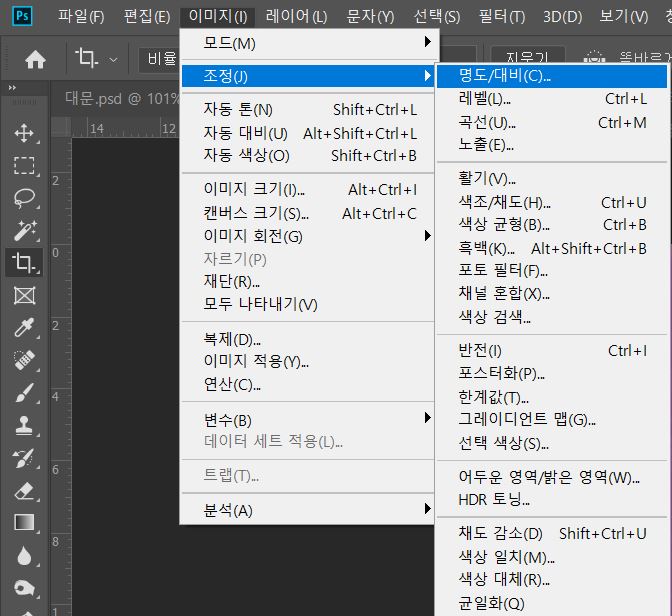The width and height of the screenshot is (672, 616).
Task: Select 자동 톤(N) in the image menu
Action: tap(309, 110)
